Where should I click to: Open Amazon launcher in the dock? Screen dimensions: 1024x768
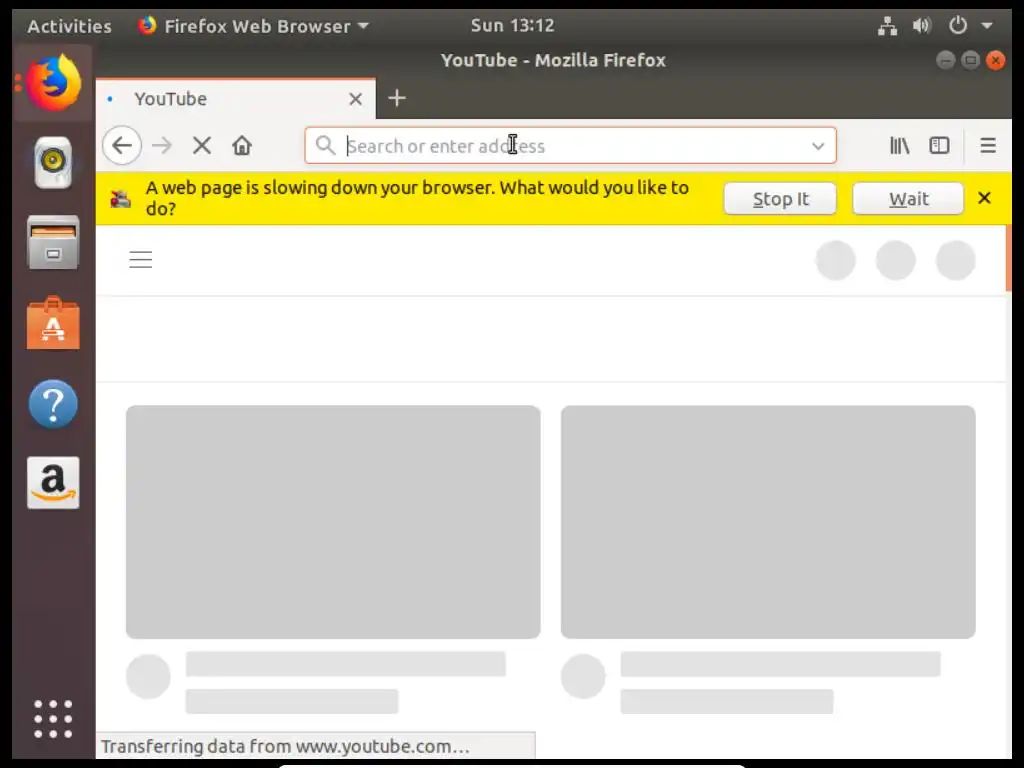click(x=54, y=483)
